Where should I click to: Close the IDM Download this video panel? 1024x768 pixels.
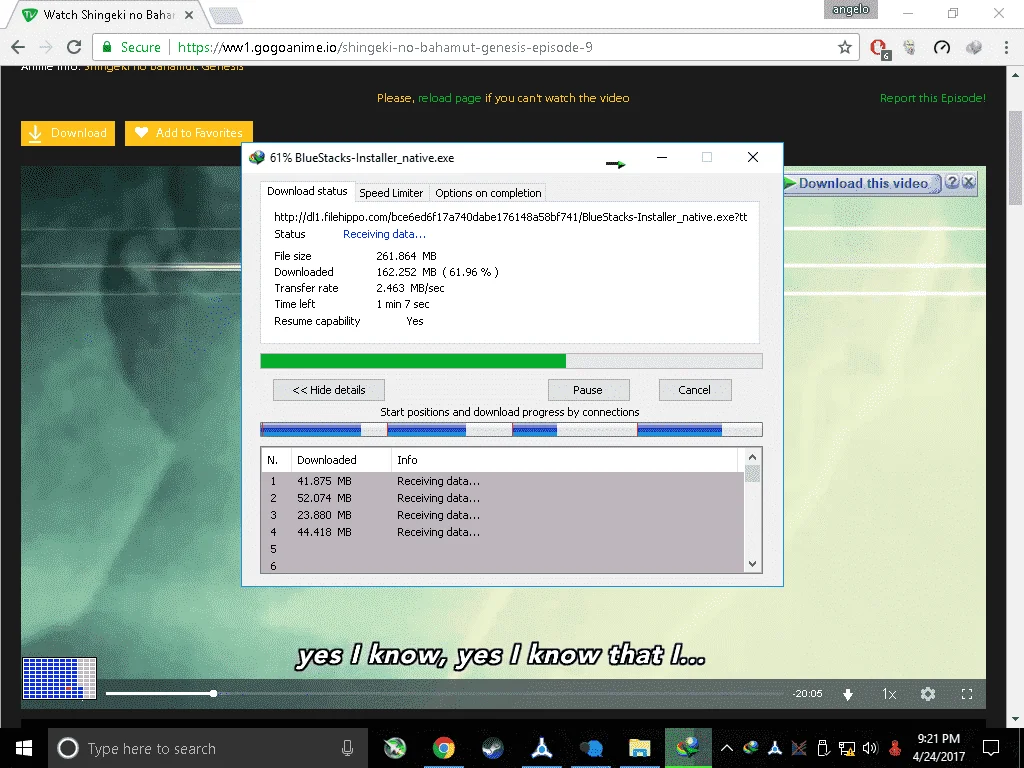[969, 182]
